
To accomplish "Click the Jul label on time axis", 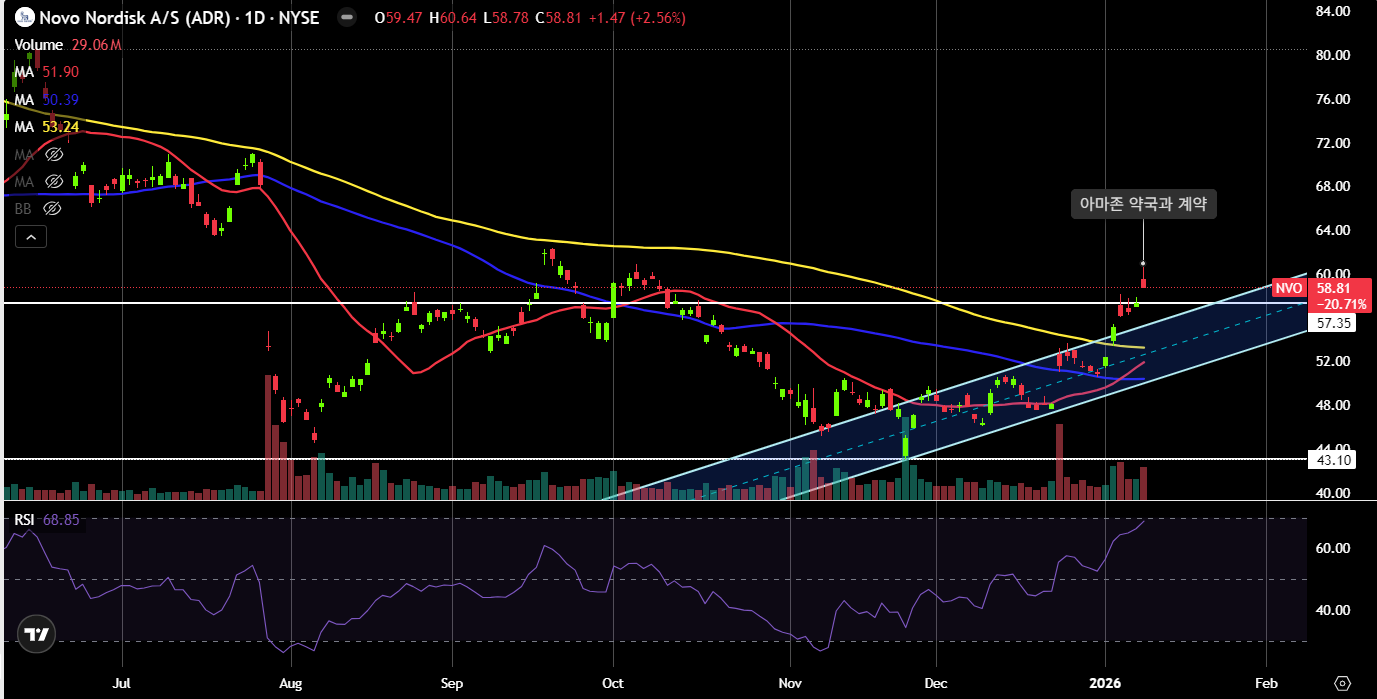I will click(x=122, y=684).
